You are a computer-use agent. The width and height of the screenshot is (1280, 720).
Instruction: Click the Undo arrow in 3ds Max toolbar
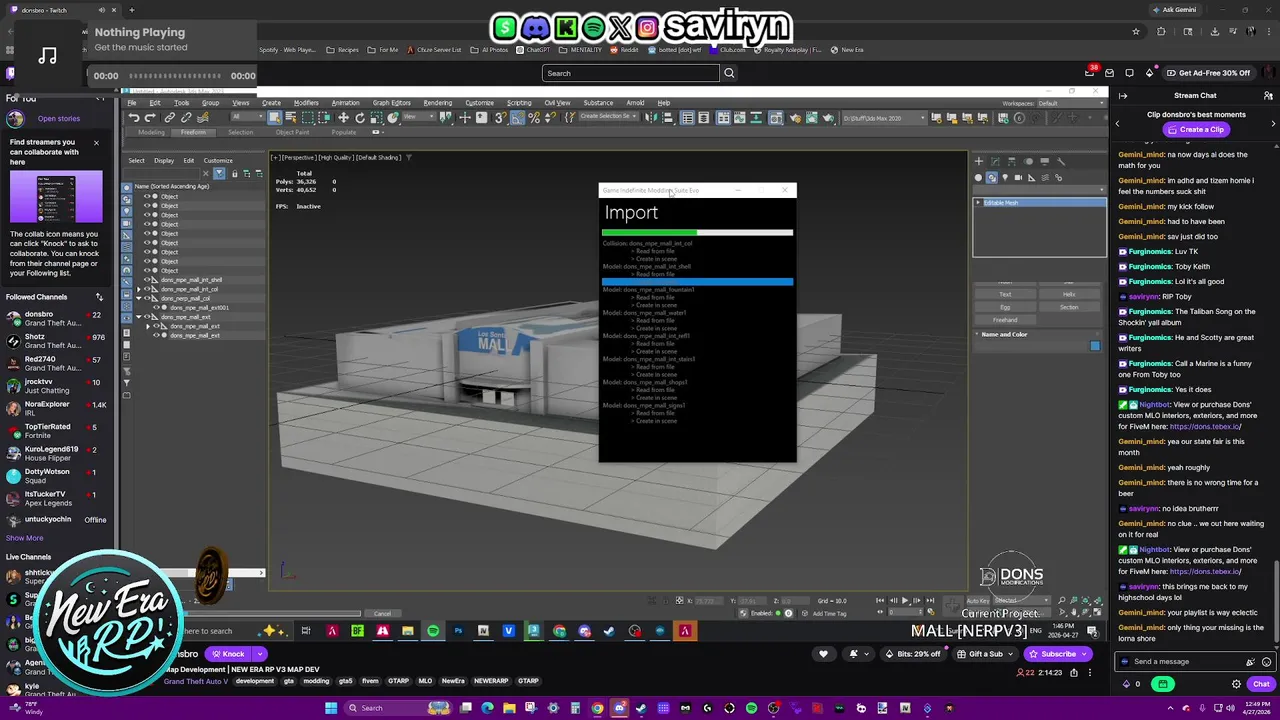tap(134, 117)
